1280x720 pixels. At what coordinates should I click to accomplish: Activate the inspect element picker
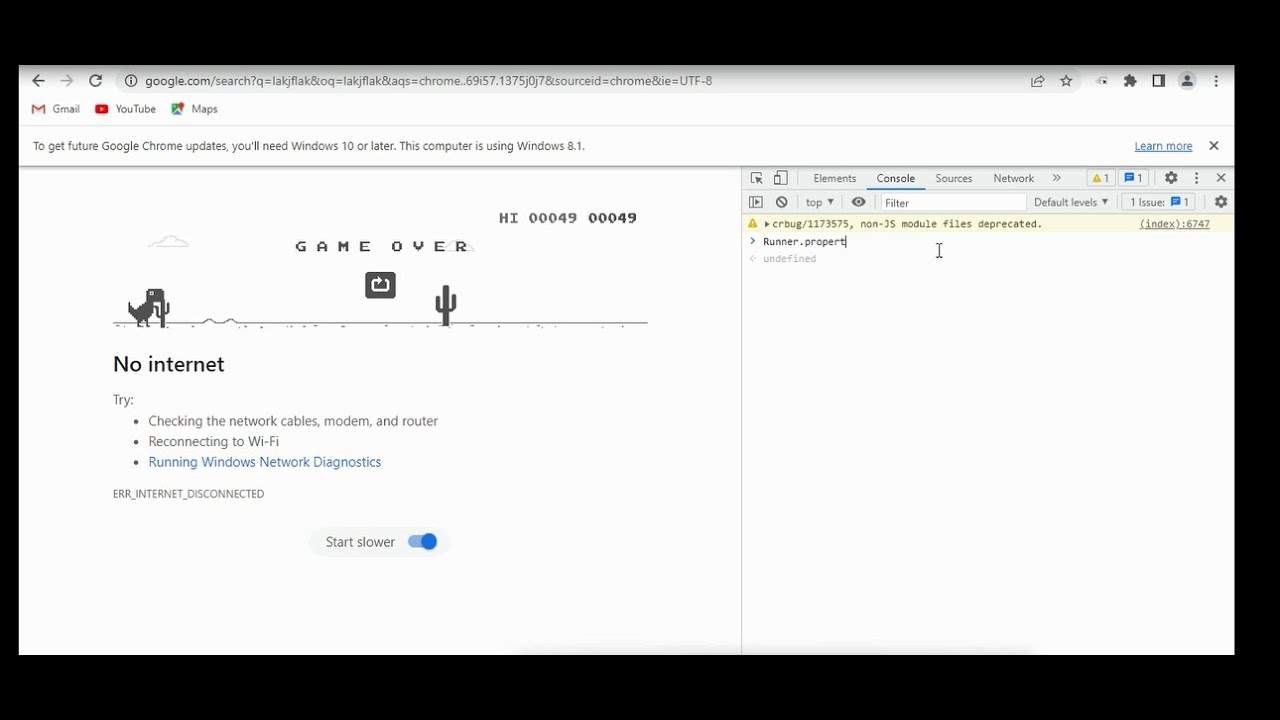pos(757,178)
